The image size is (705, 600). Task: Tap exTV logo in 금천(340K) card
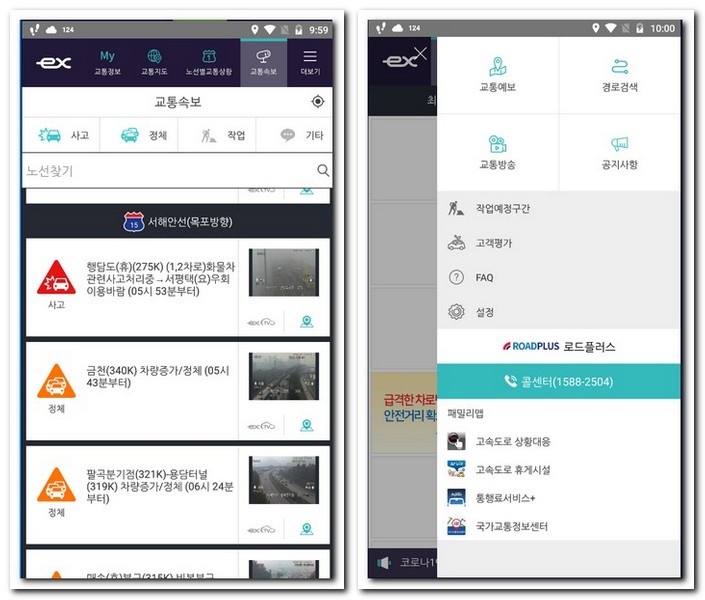click(261, 425)
